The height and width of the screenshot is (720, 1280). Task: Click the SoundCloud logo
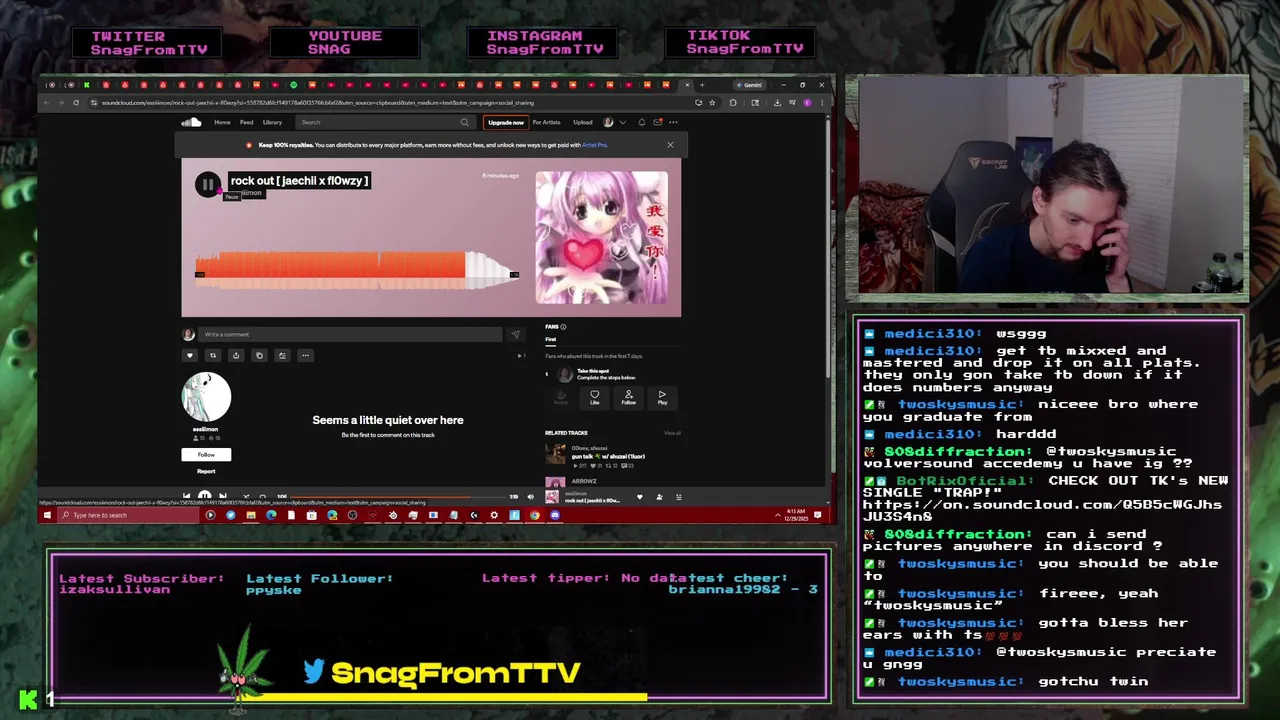pyautogui.click(x=191, y=122)
